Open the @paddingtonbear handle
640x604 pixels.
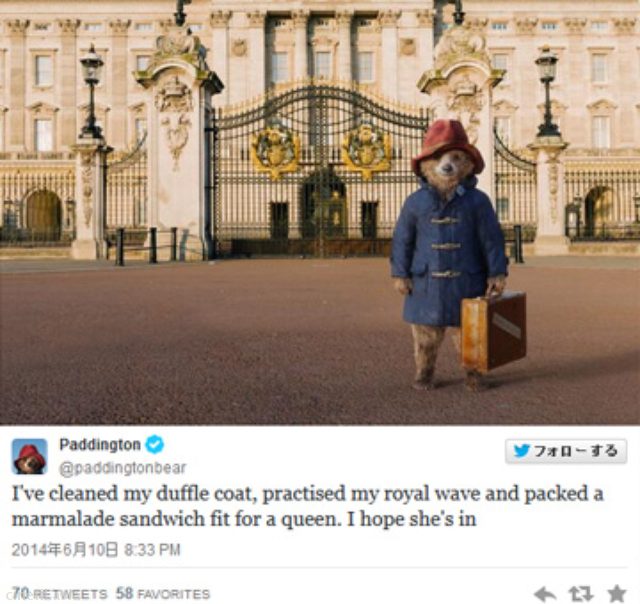click(x=122, y=468)
